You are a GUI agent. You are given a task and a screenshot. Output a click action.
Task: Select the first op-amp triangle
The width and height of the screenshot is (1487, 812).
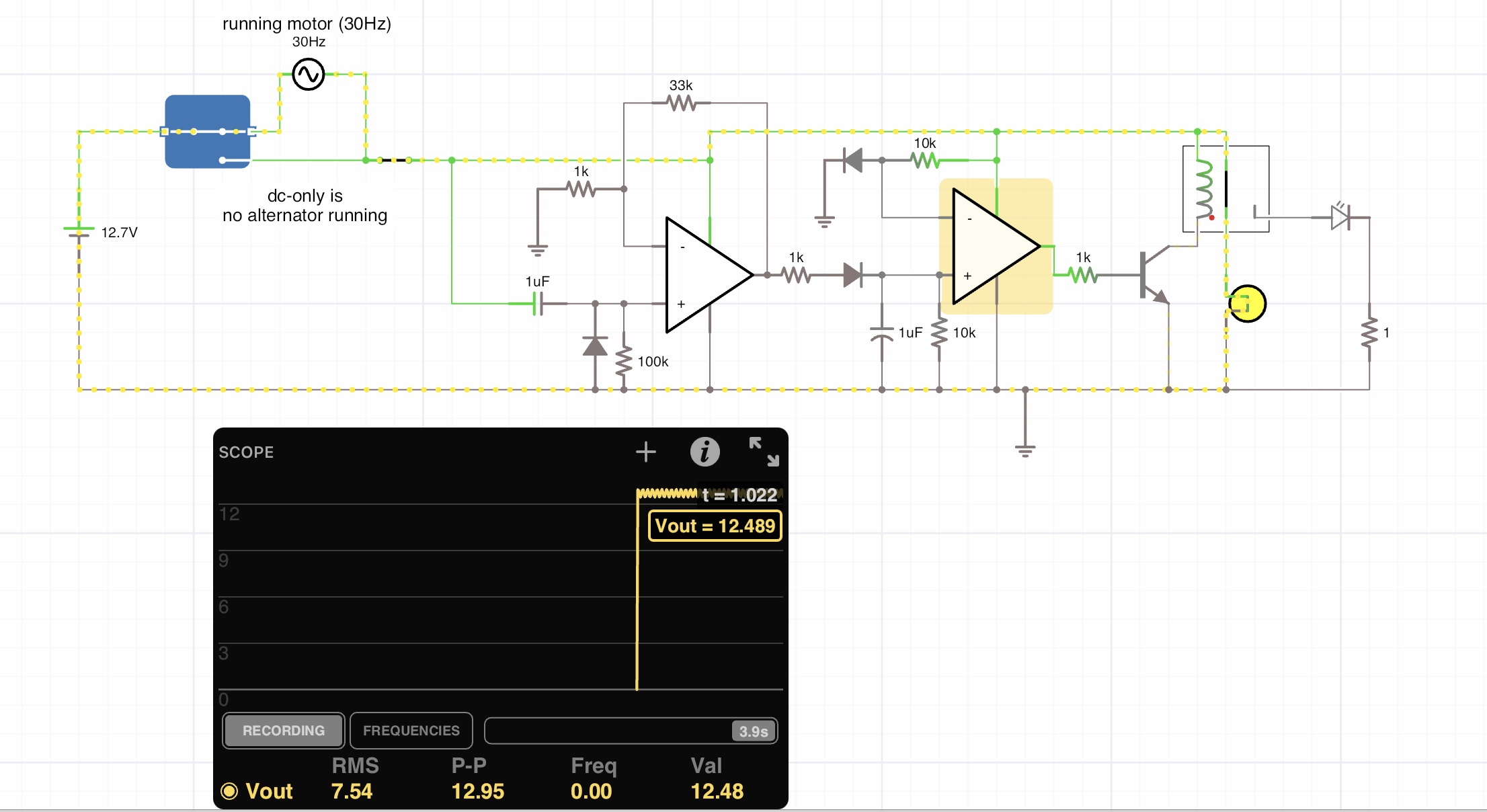709,275
